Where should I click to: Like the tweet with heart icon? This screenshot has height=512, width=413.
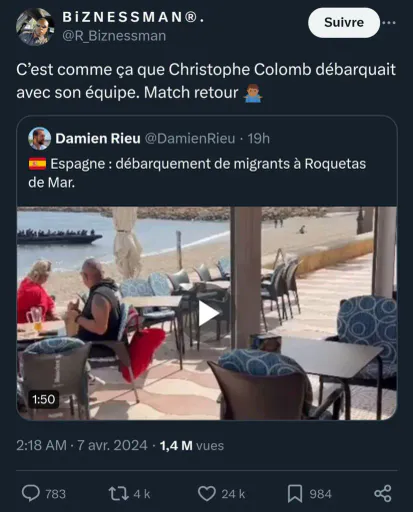click(207, 493)
